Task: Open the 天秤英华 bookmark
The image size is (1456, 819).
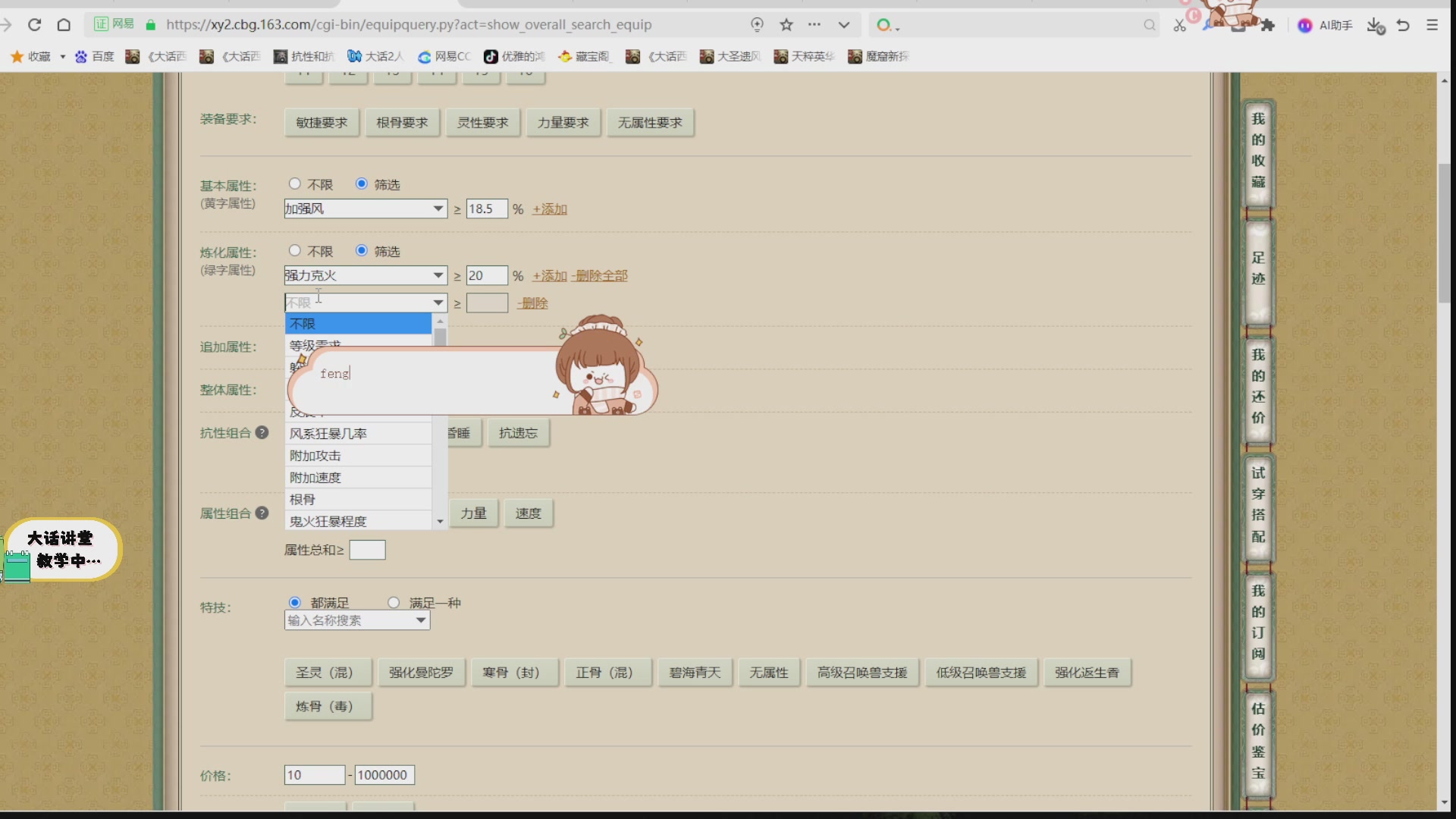Action: pos(805,57)
